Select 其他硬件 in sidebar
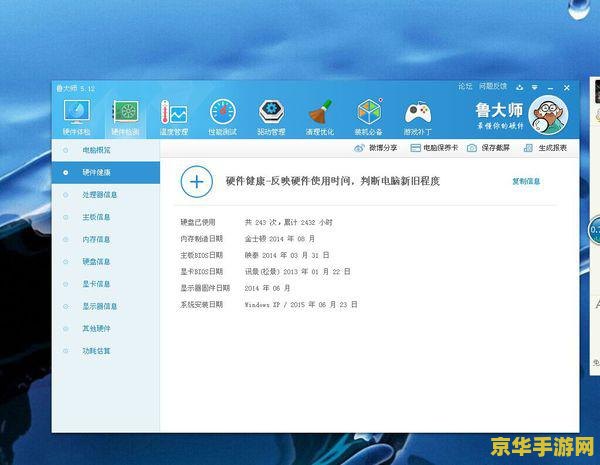Screen dimensions: 600x465 pos(106,329)
